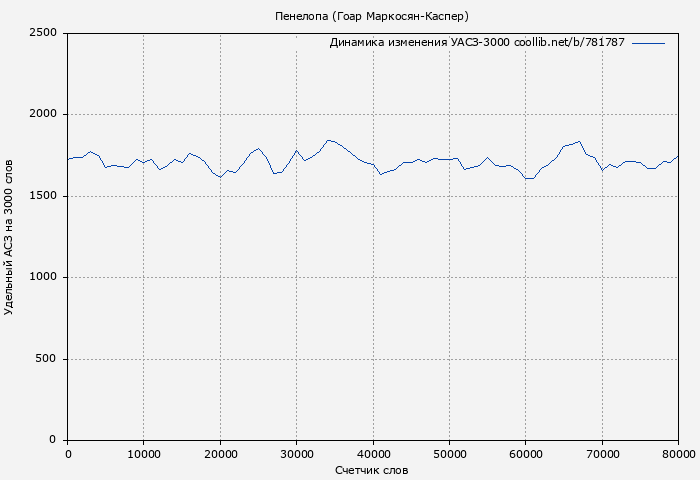The height and width of the screenshot is (480, 700).
Task: Click the legend text "Динамика изменения УАСЗ-3000"
Action: click(x=419, y=43)
